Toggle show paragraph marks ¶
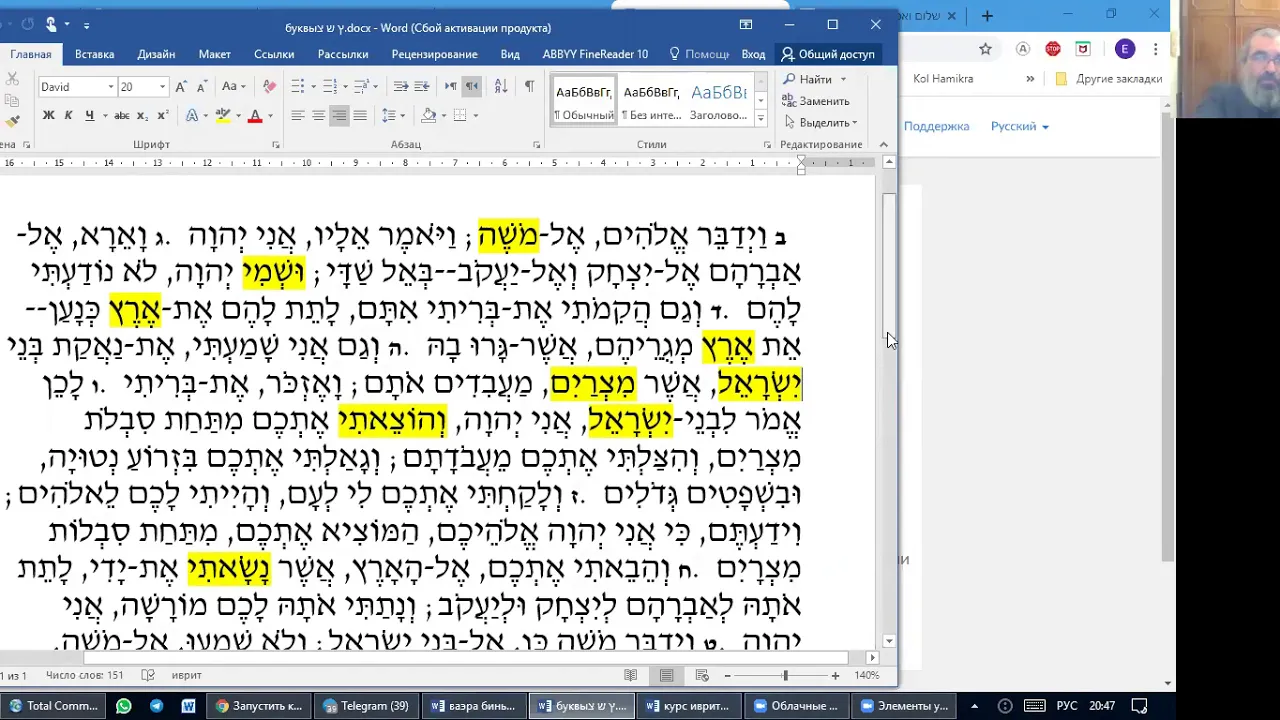The image size is (1280, 720). [x=529, y=87]
